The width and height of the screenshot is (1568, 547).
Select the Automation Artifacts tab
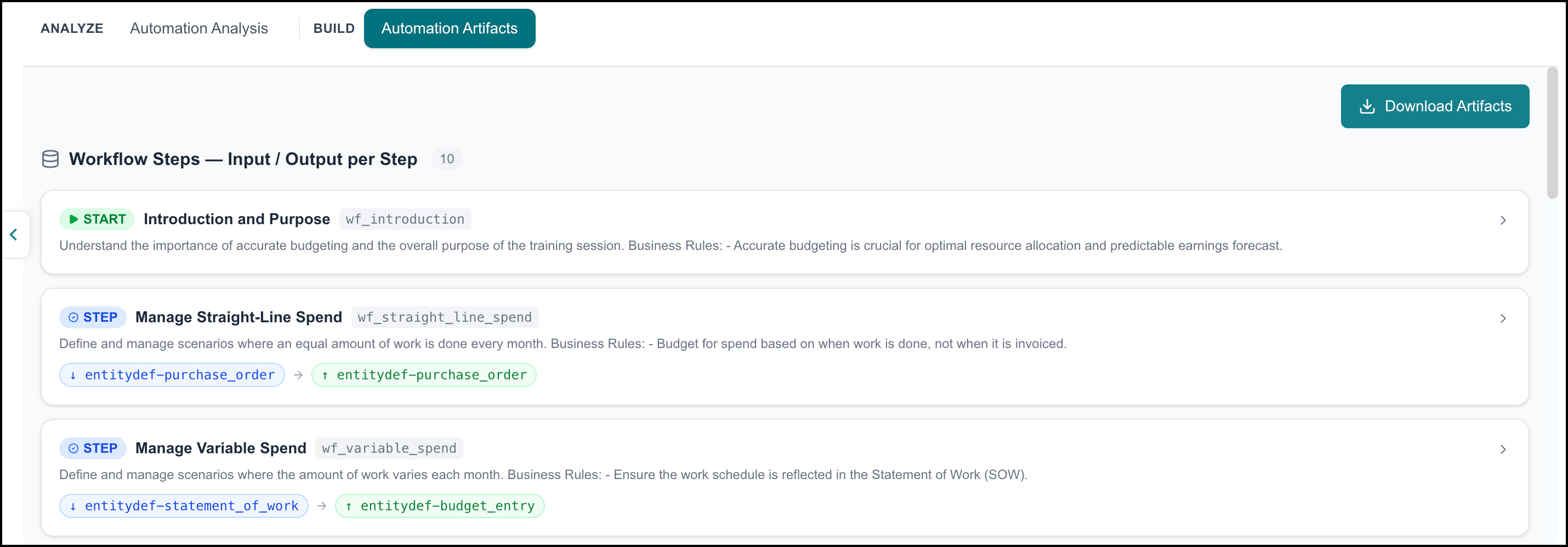[x=449, y=29]
